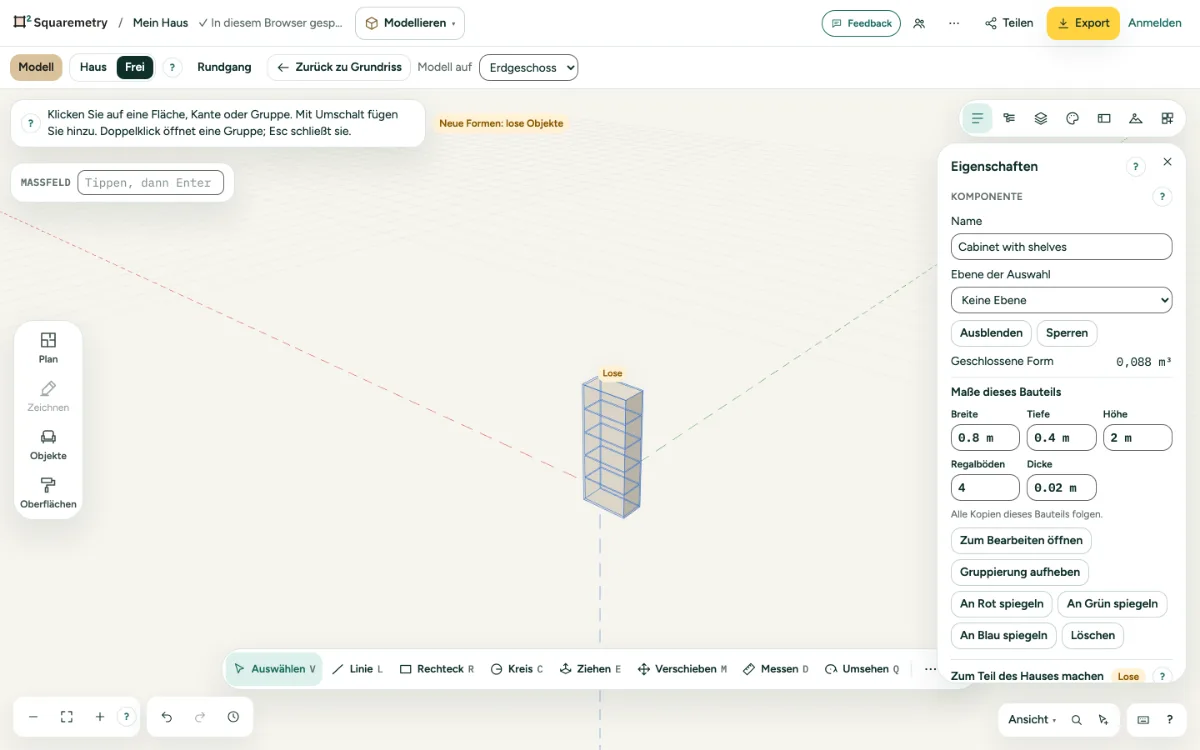Open the Objekte sofa tool

point(48,444)
